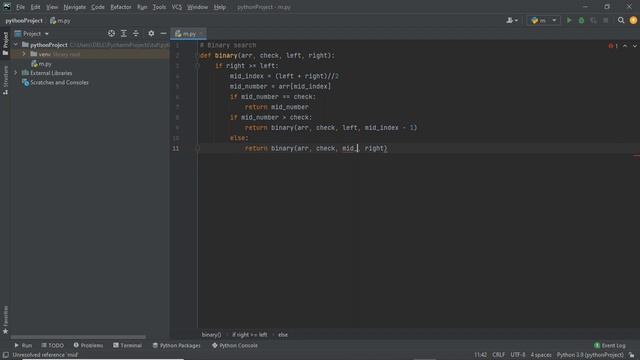Expand the venv folder
The image size is (640, 360).
(24, 54)
